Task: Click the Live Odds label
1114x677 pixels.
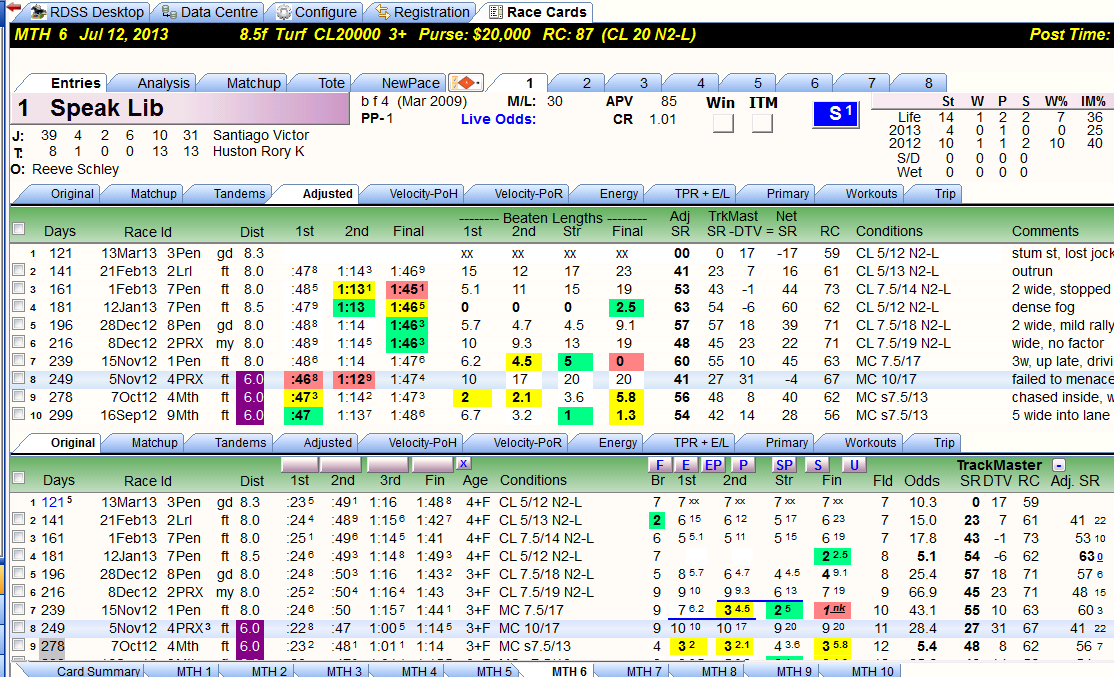Action: 498,119
